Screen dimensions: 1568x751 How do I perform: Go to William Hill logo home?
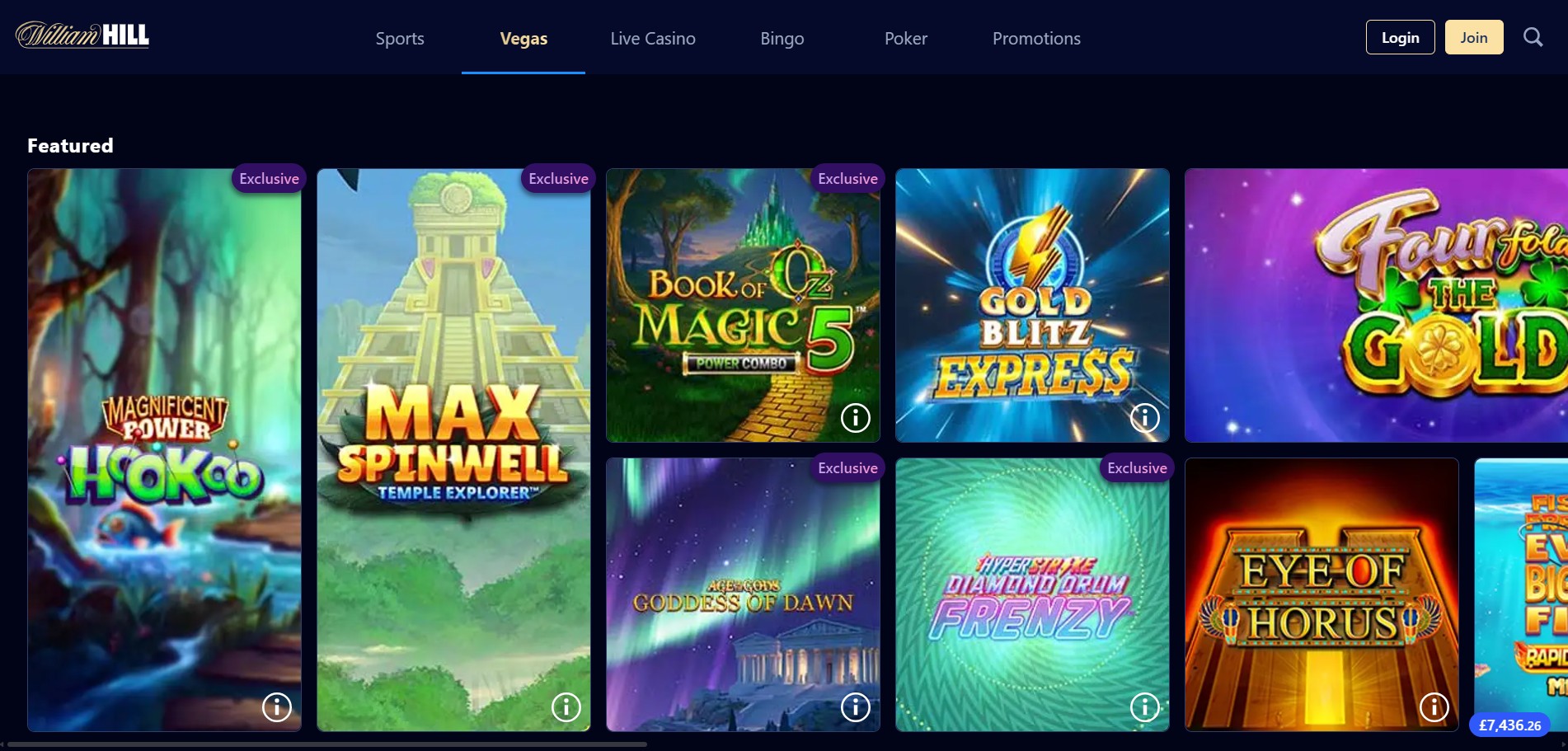[82, 35]
